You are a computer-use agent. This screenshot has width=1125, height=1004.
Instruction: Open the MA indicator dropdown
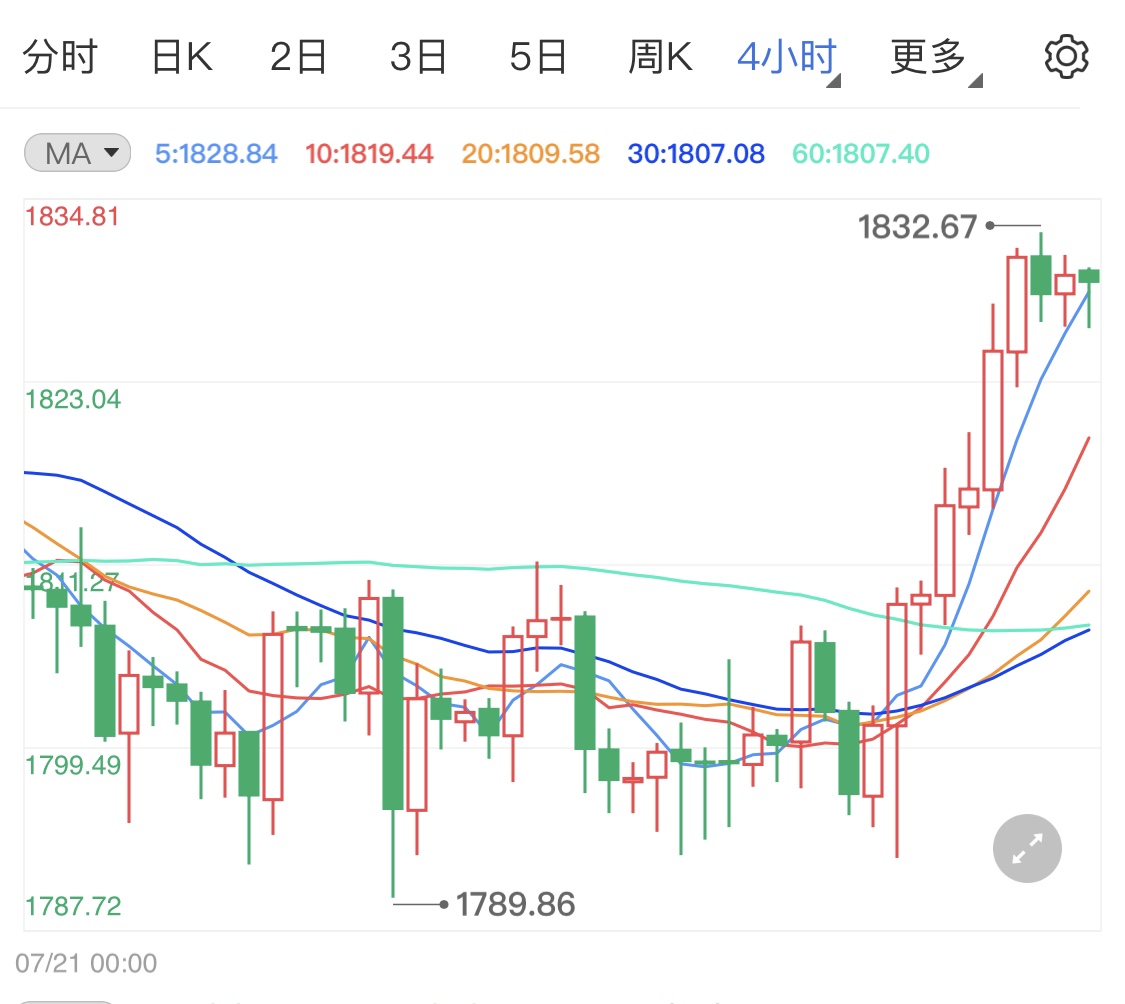(77, 153)
